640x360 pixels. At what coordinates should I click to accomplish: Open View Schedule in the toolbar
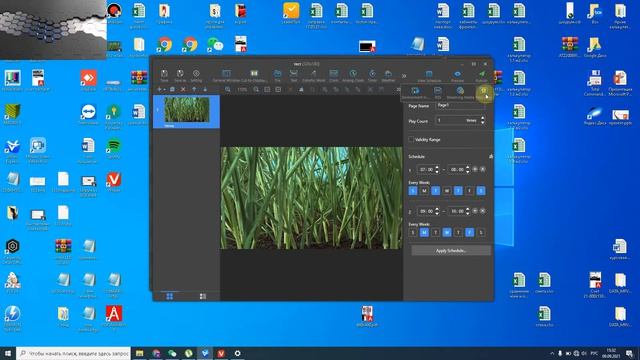429,76
